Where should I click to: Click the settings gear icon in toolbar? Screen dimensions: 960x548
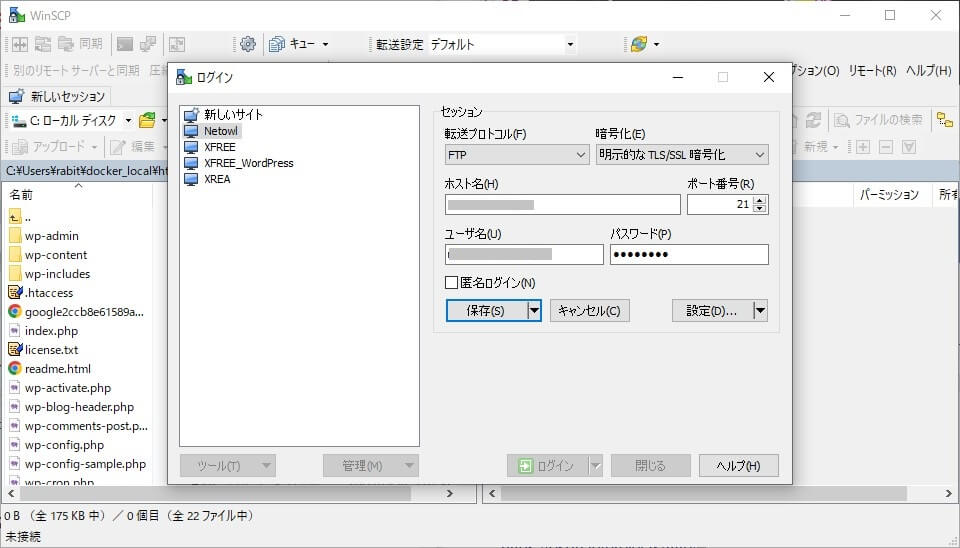coord(248,44)
